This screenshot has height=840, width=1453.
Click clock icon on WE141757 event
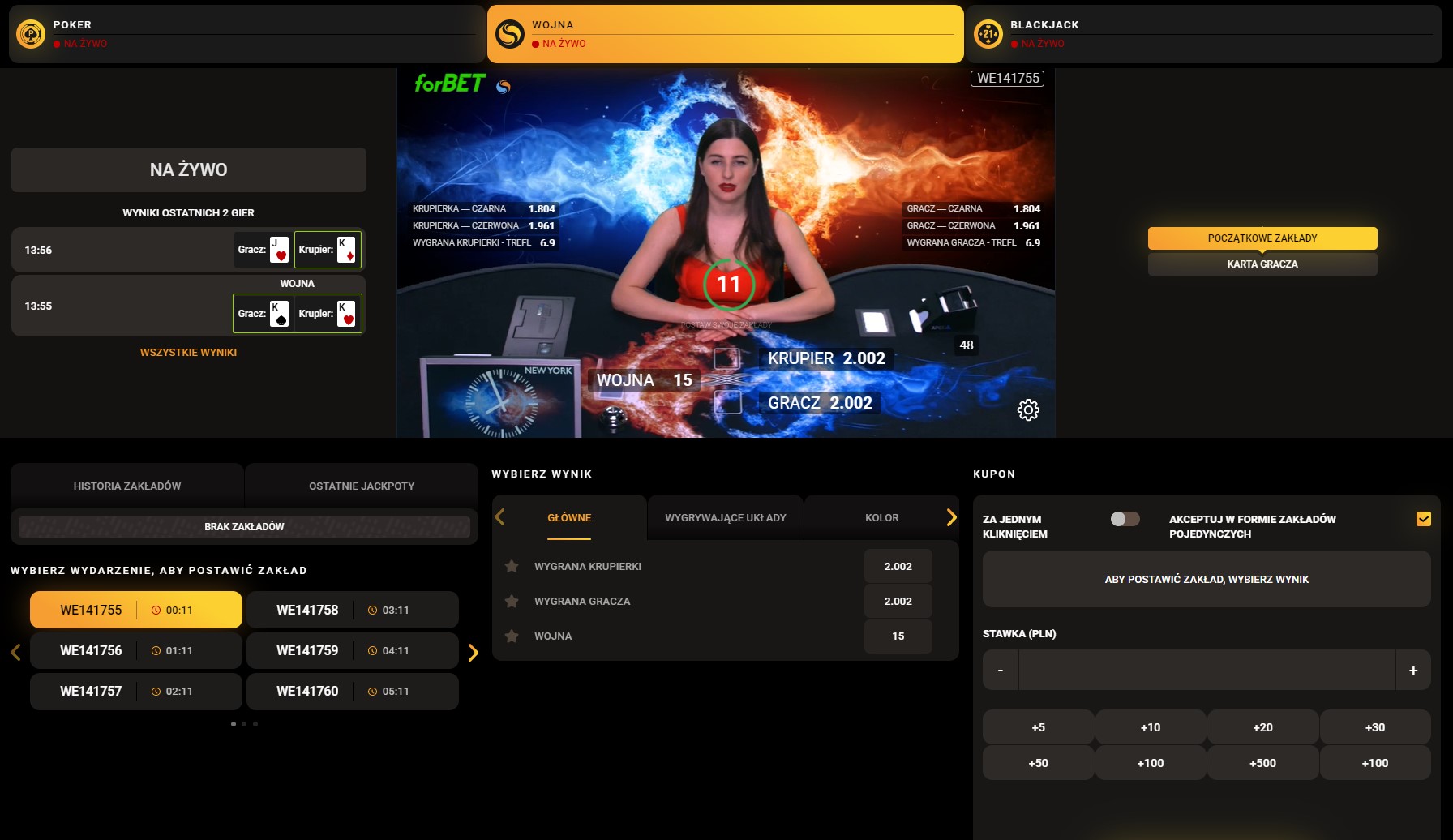coord(156,691)
